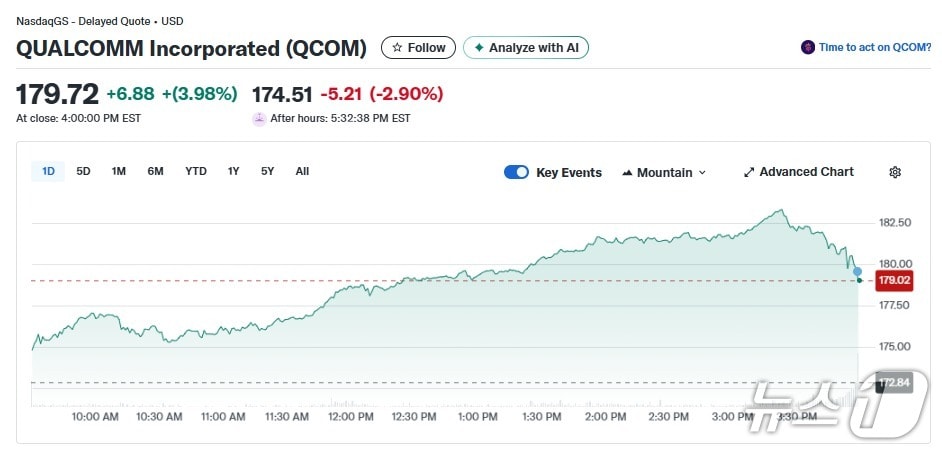Click the sparkle icon in Analyze with AI
Viewport: 942px width, 452px height.
click(480, 48)
